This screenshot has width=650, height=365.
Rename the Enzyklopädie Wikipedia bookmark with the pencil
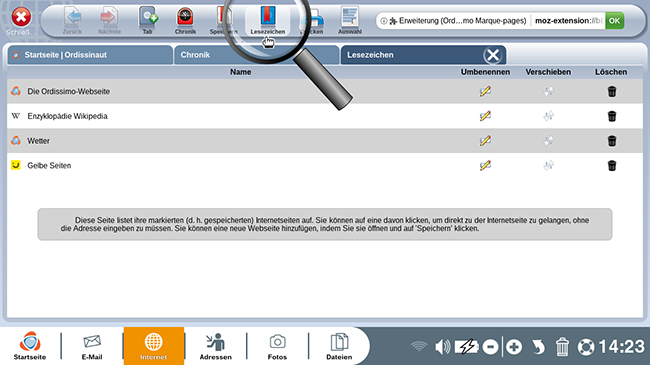[x=485, y=116]
